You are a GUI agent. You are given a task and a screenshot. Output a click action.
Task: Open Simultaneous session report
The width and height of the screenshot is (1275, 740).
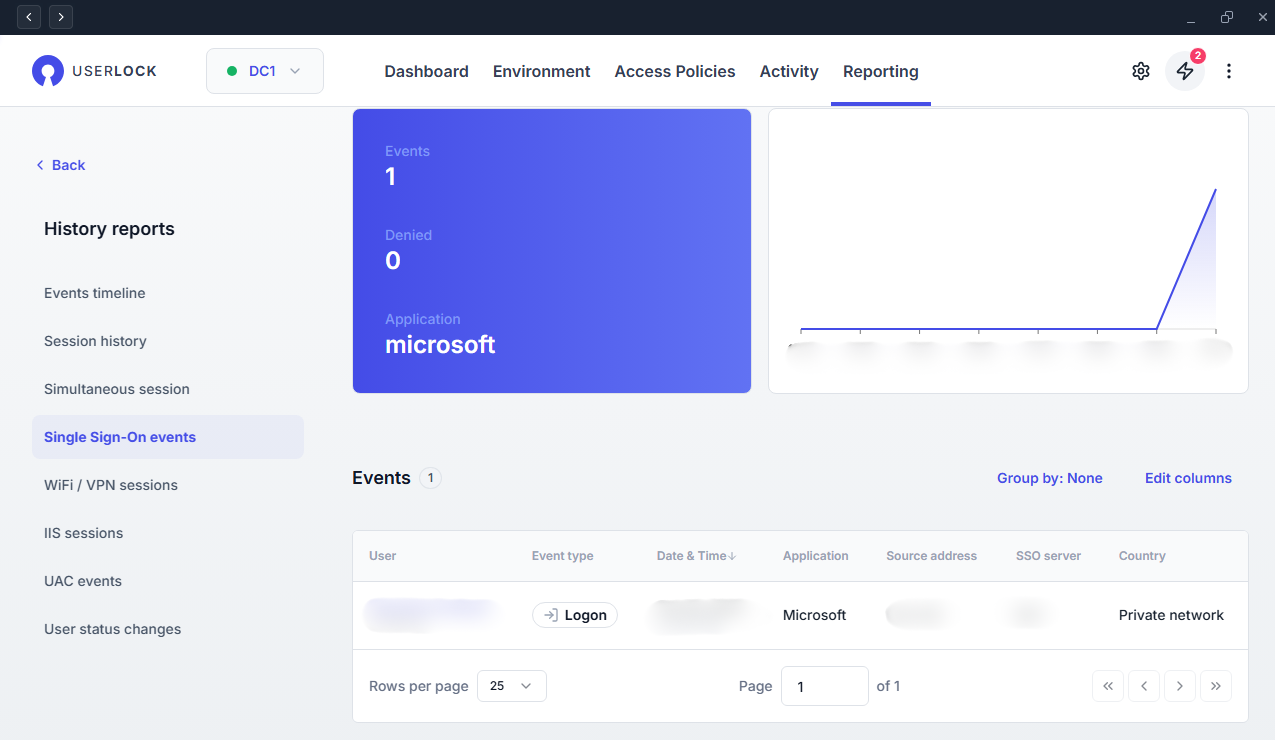click(117, 389)
